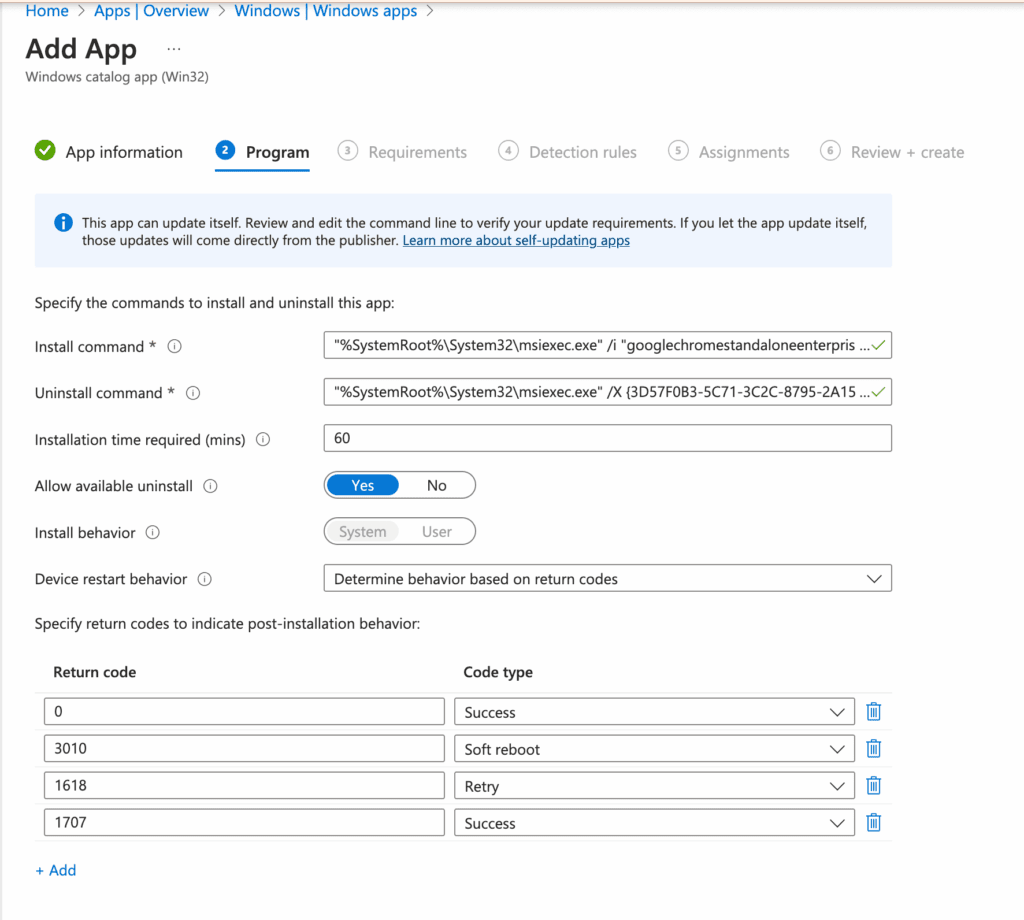This screenshot has height=920, width=1024.
Task: Set Allow available uninstall to No
Action: pyautogui.click(x=437, y=485)
